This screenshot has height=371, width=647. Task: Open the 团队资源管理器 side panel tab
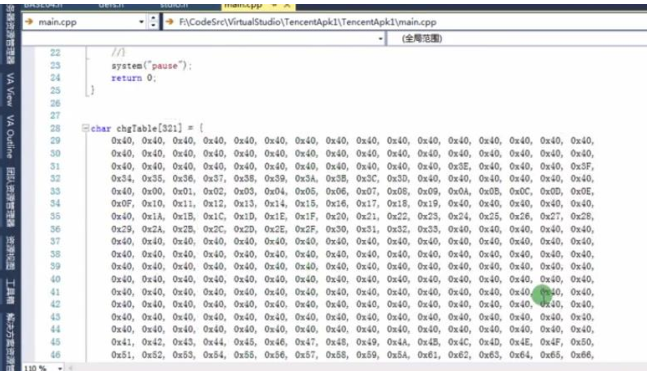[x=10, y=197]
